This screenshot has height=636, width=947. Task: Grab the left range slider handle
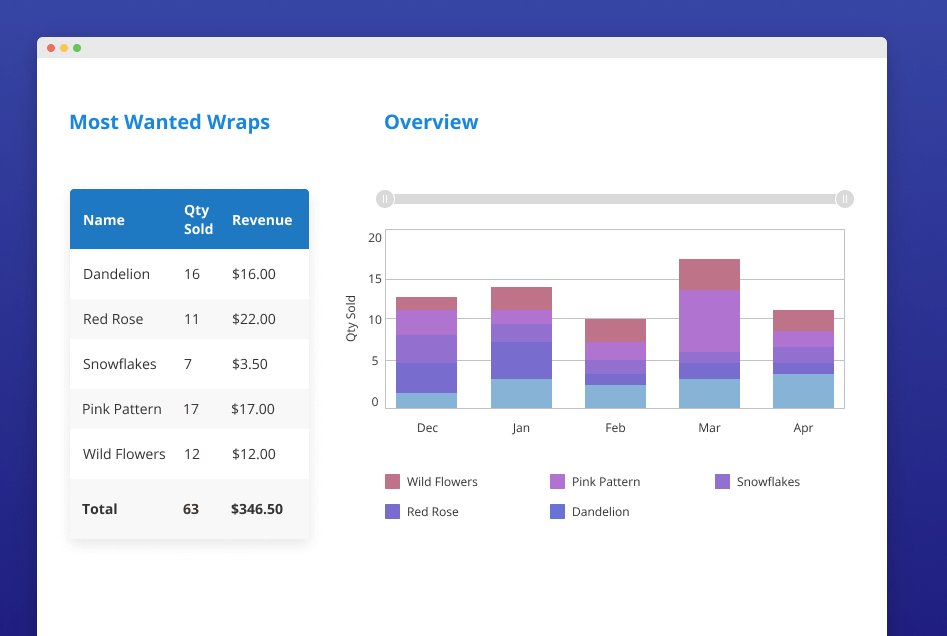click(x=385, y=199)
